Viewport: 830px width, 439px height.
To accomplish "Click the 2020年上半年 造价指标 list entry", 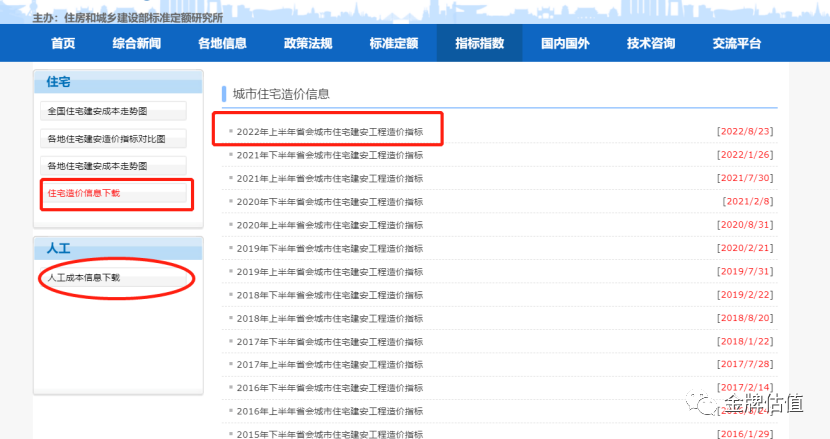I will click(330, 225).
